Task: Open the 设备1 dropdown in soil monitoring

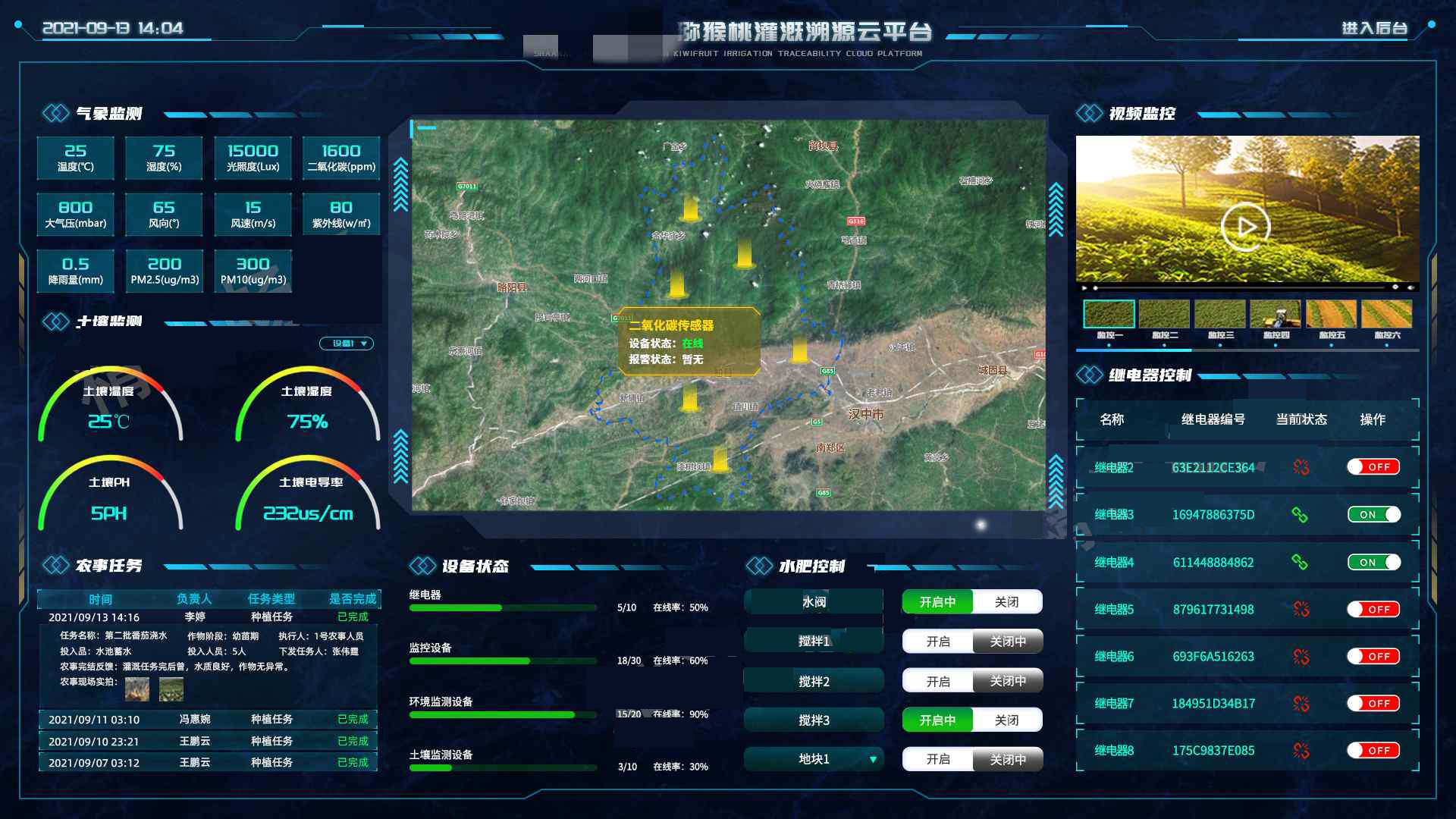Action: coord(347,344)
